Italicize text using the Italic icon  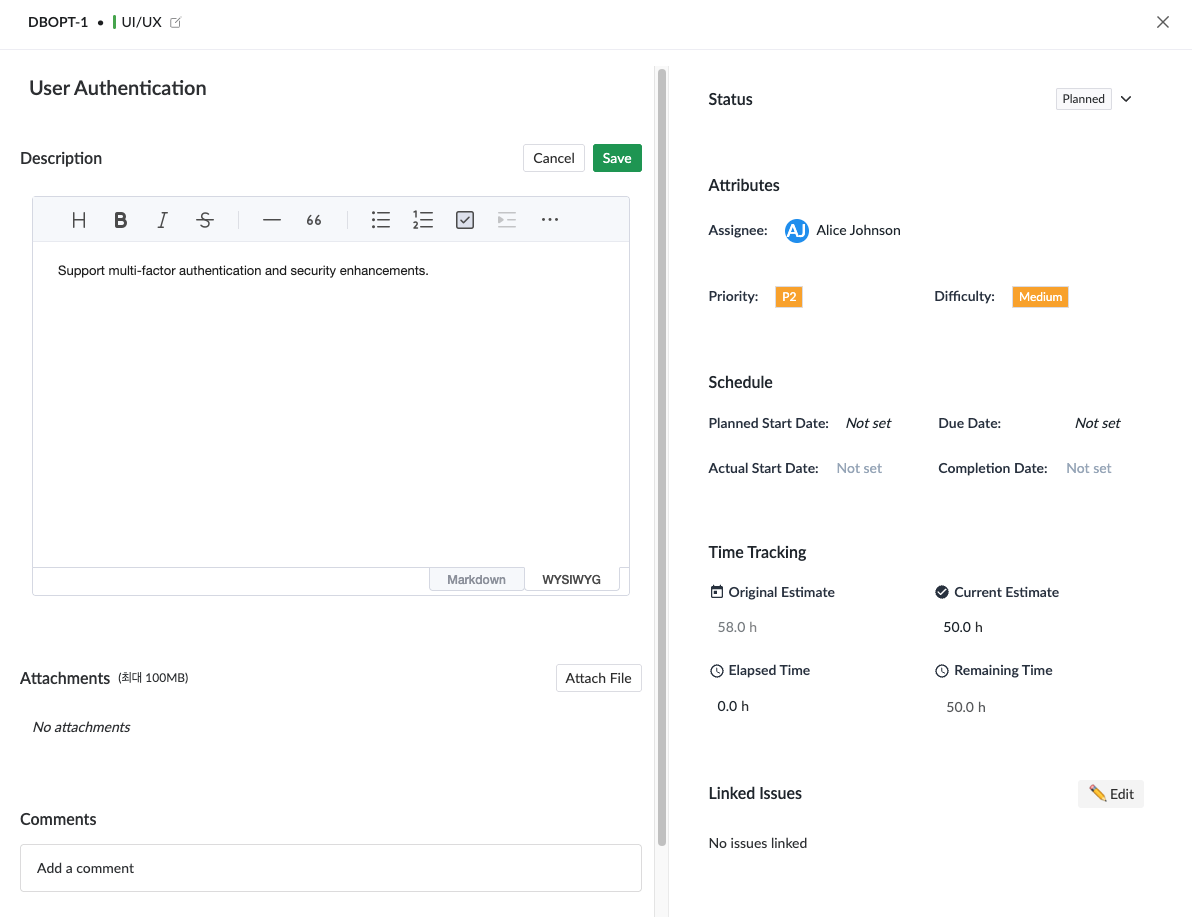162,219
